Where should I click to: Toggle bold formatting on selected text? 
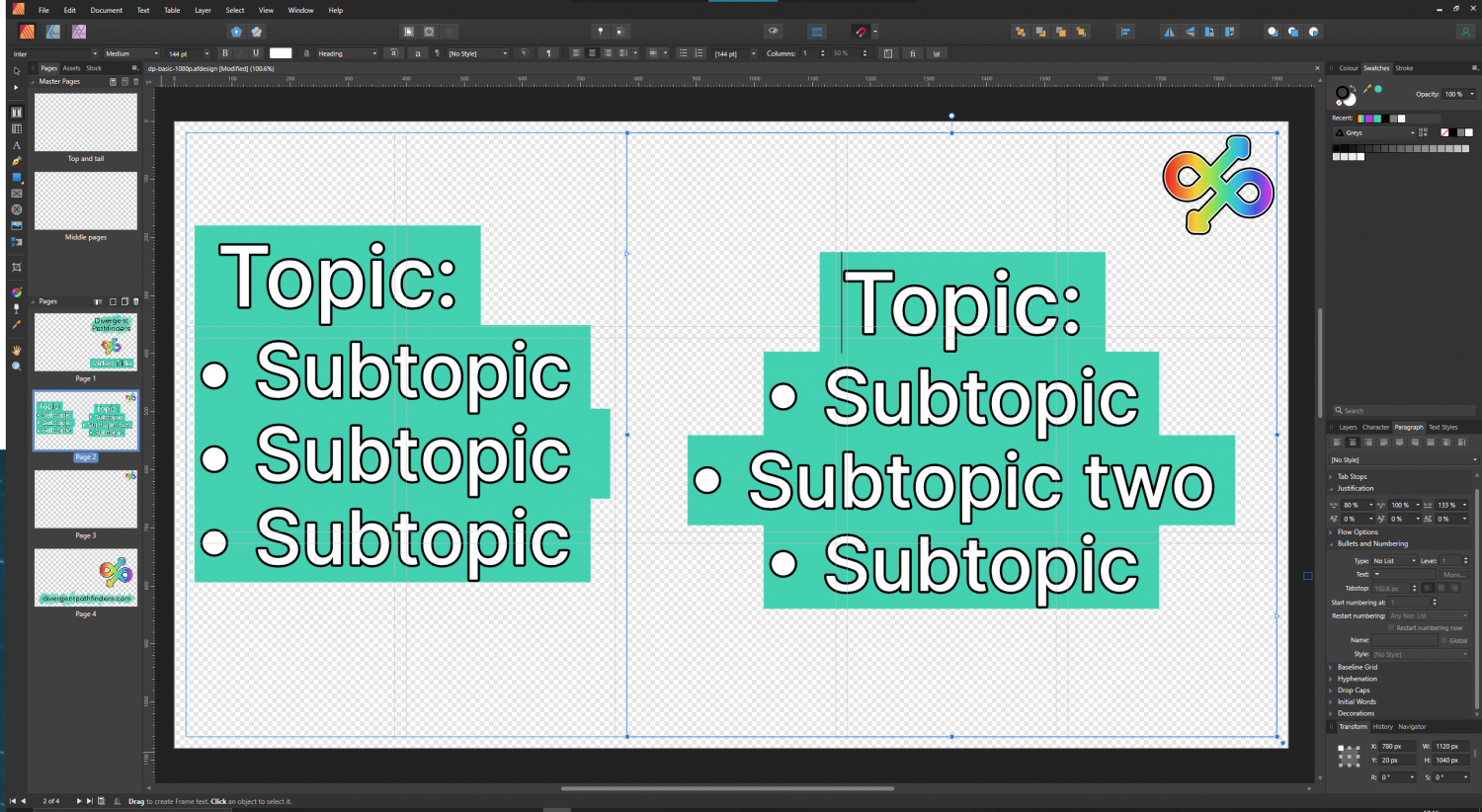[x=225, y=52]
